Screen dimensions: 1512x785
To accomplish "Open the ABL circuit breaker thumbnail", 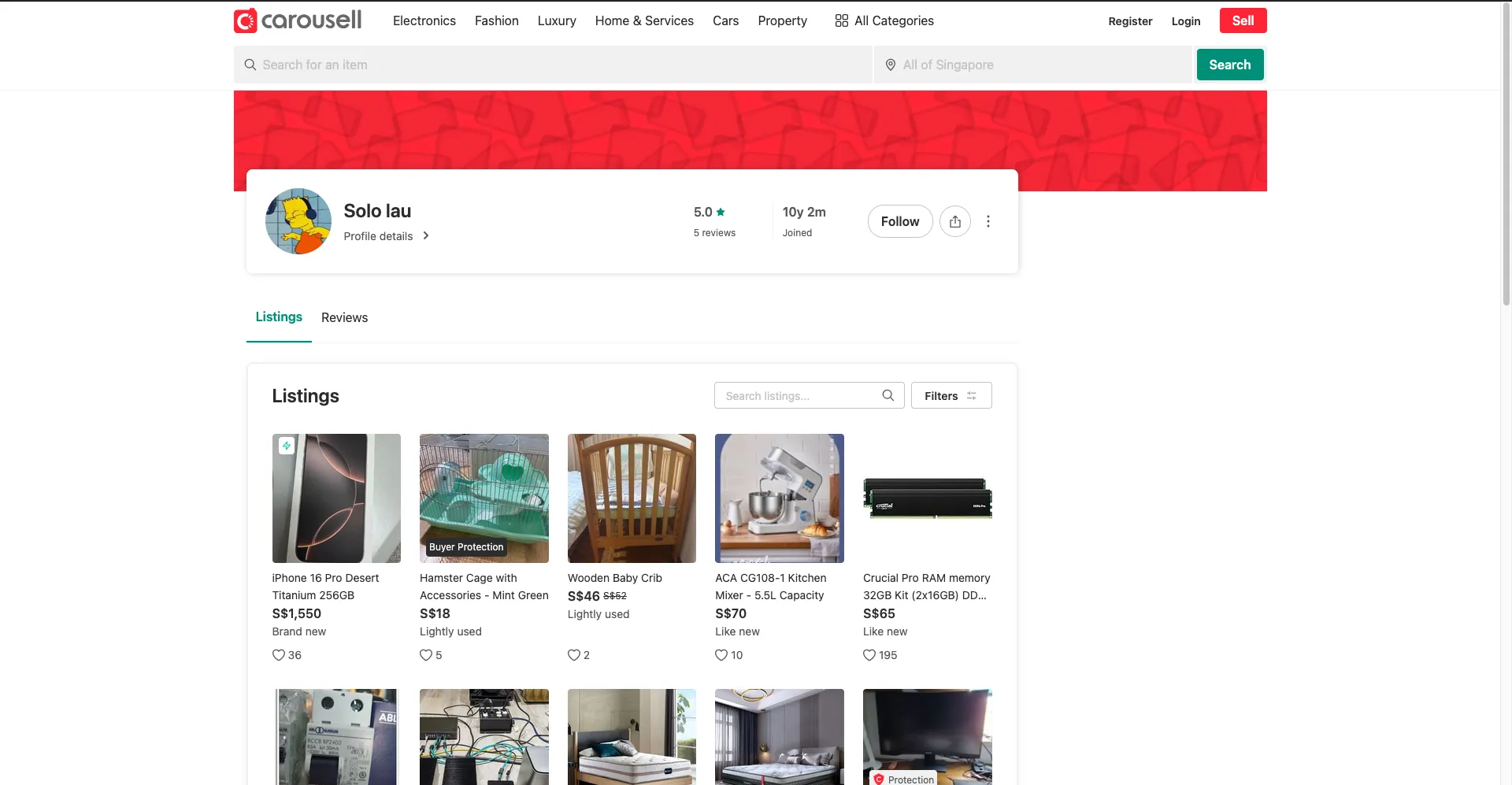I will 336,737.
